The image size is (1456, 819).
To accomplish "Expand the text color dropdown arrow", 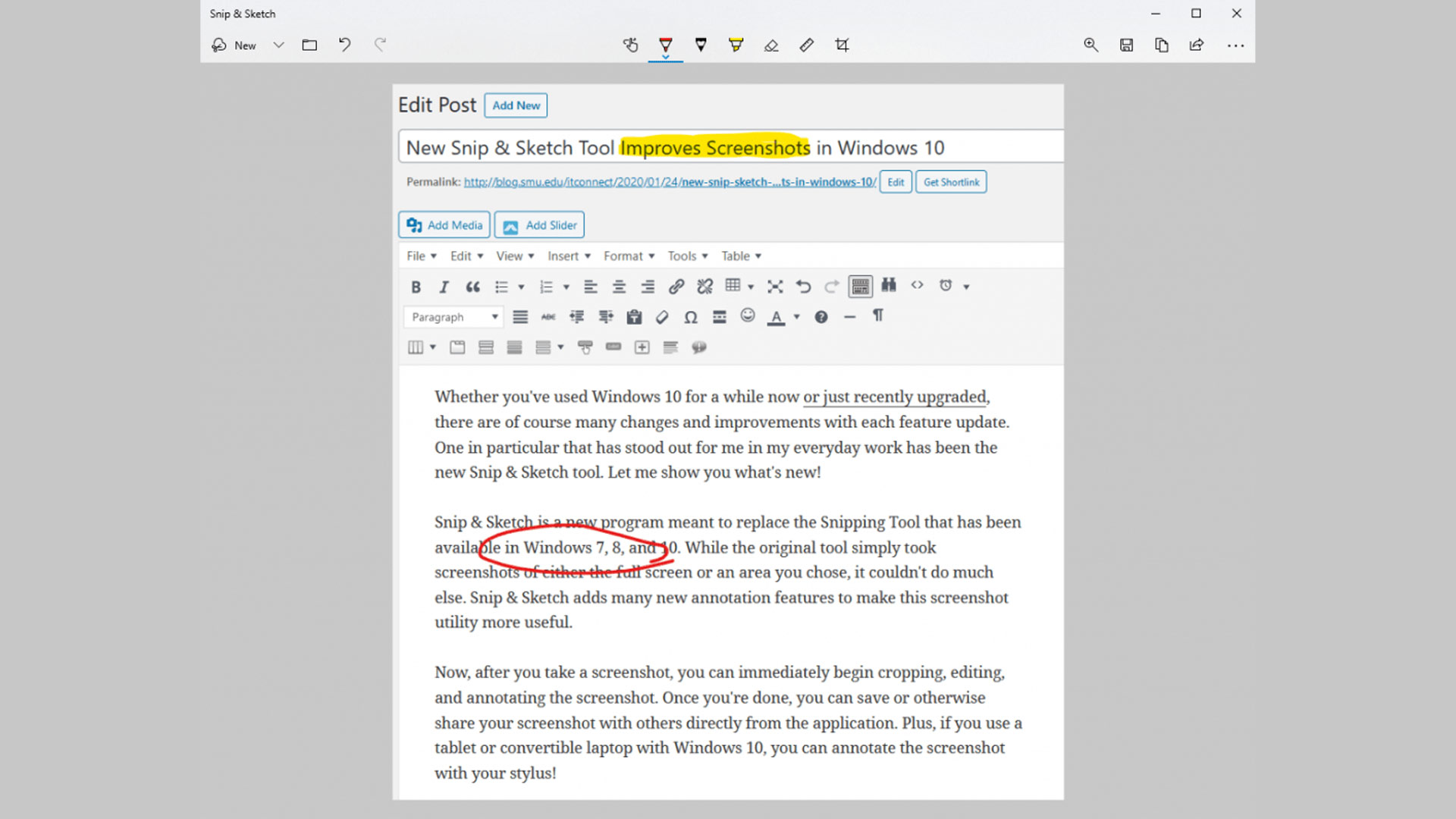I will pos(796,317).
